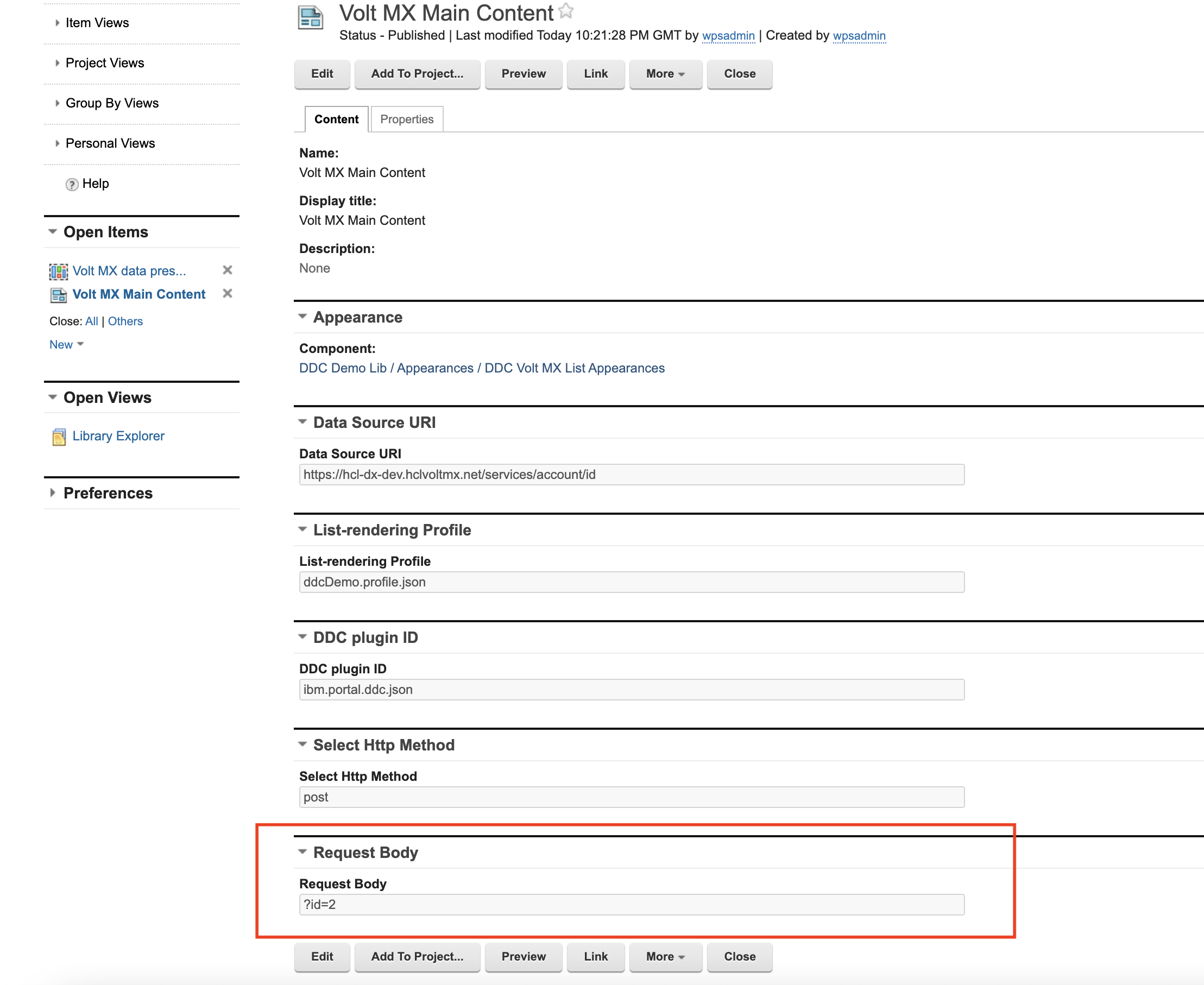1204x985 pixels.
Task: Close the Volt MX data pres... open item
Action: pos(227,270)
